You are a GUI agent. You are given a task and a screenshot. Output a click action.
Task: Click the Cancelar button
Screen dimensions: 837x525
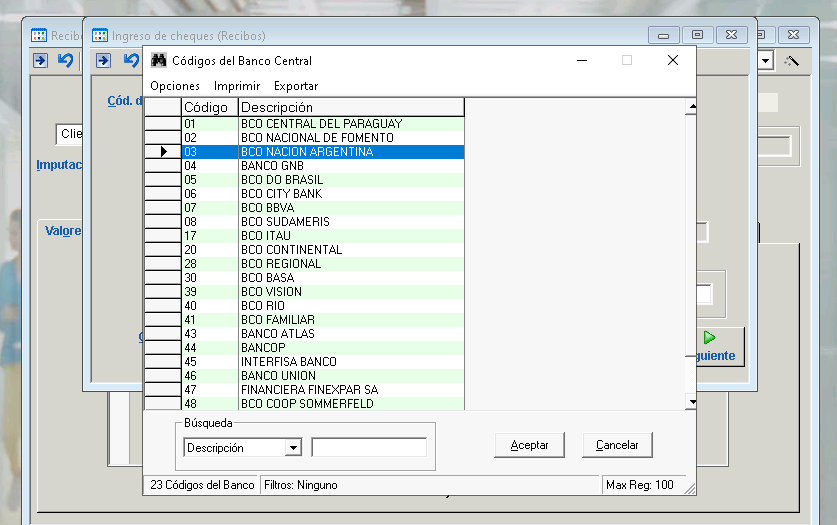point(617,445)
